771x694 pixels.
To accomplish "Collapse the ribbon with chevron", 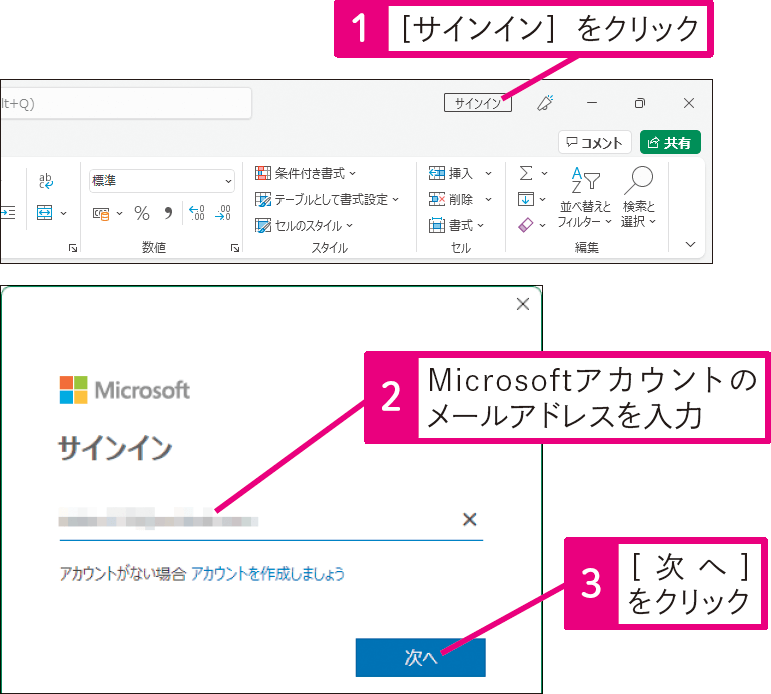I will [690, 244].
